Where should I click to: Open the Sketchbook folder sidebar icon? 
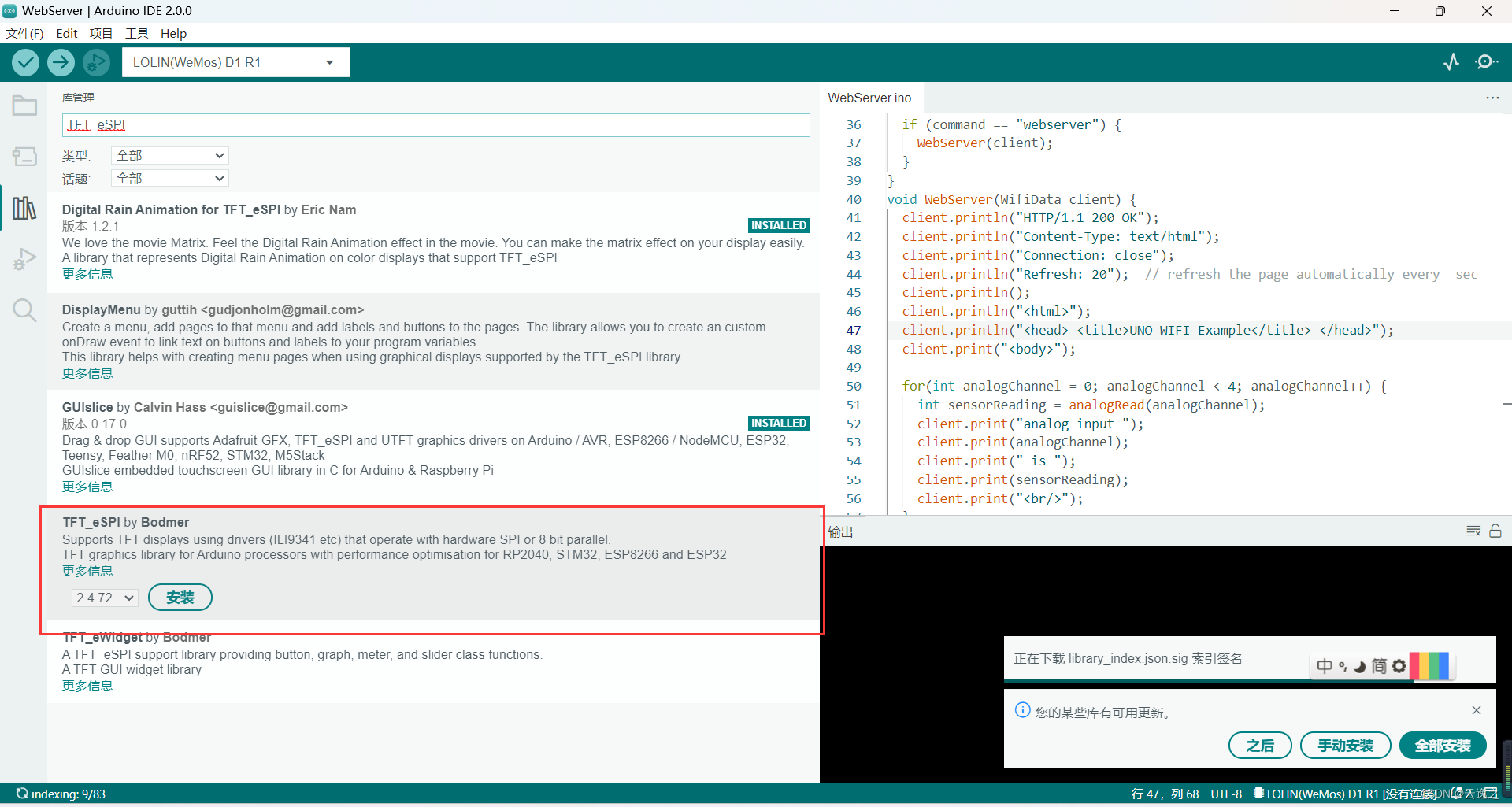(24, 106)
